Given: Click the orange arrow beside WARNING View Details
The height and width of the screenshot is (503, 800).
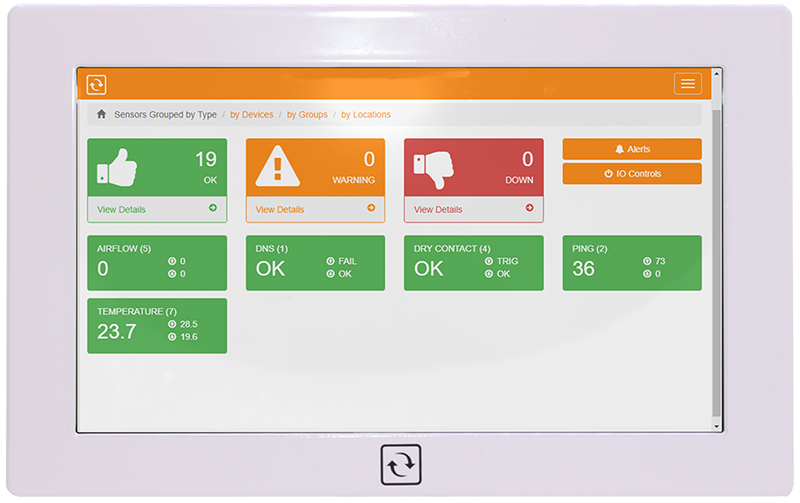Looking at the screenshot, I should pyautogui.click(x=371, y=208).
